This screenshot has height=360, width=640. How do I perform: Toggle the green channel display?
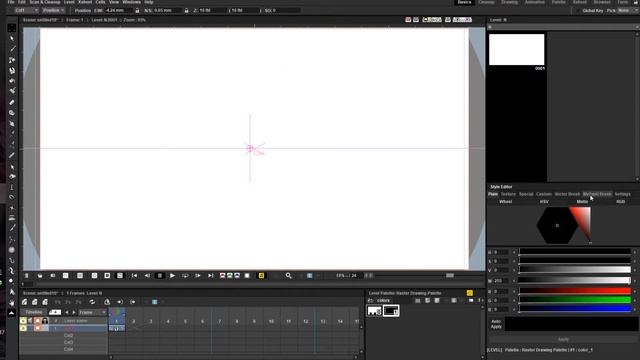pos(230,276)
